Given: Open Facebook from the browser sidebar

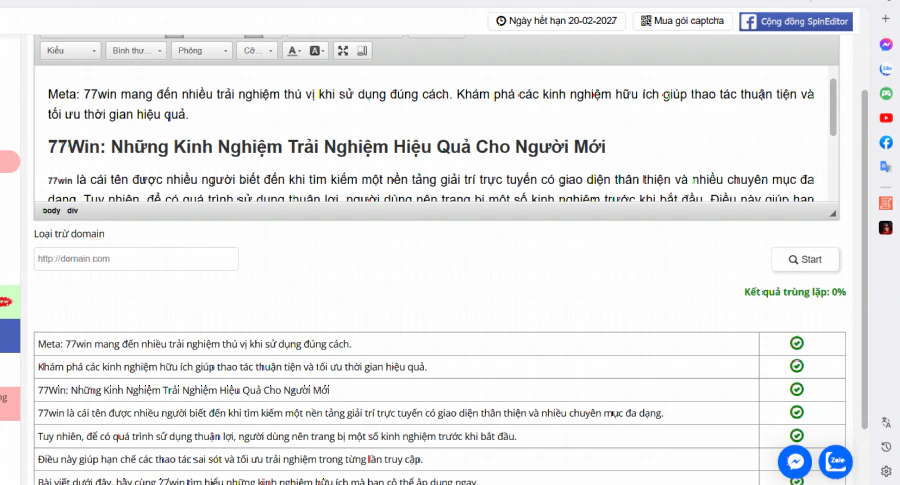Looking at the screenshot, I should coord(886,142).
